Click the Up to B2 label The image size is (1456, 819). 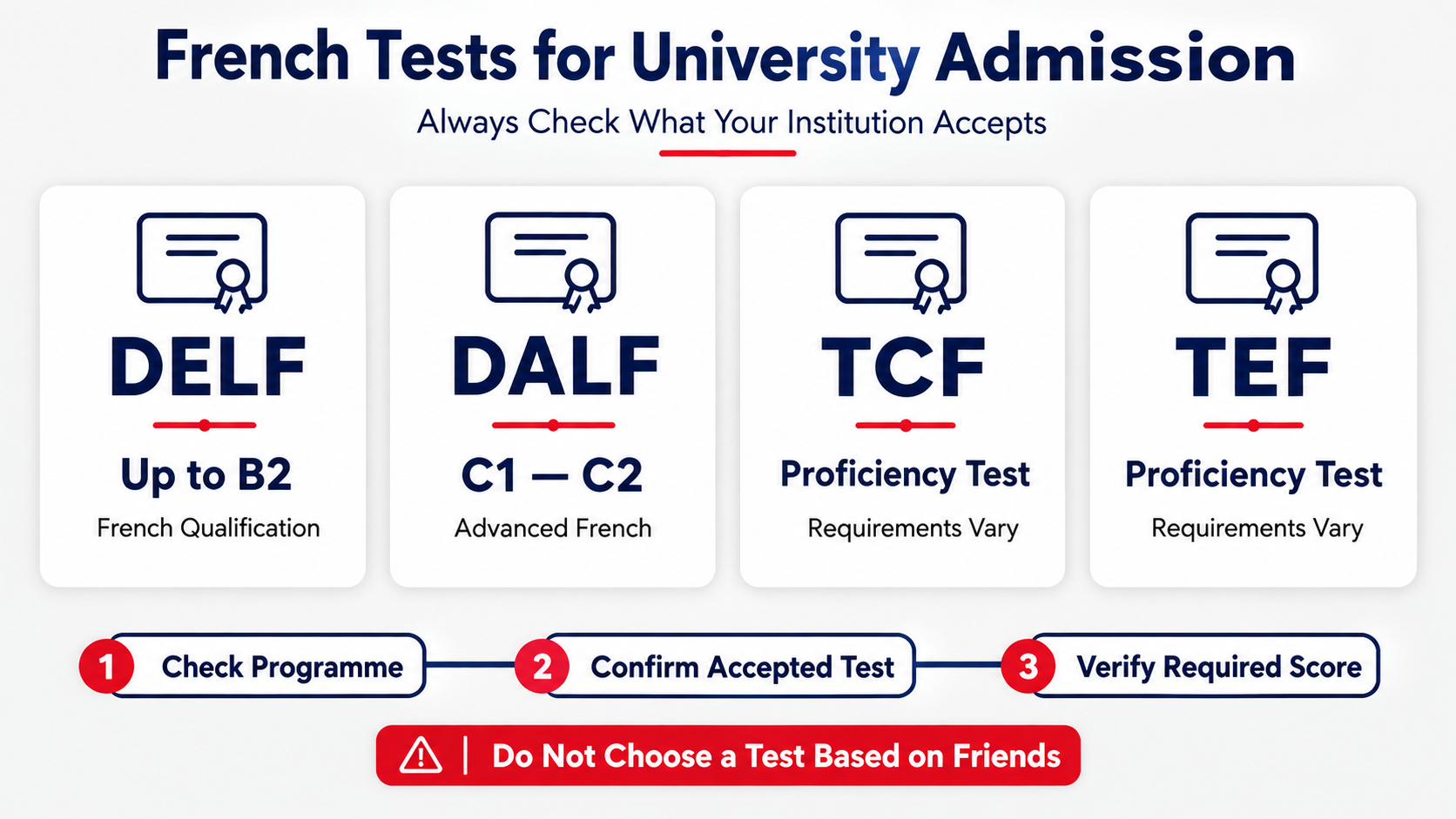(x=206, y=475)
